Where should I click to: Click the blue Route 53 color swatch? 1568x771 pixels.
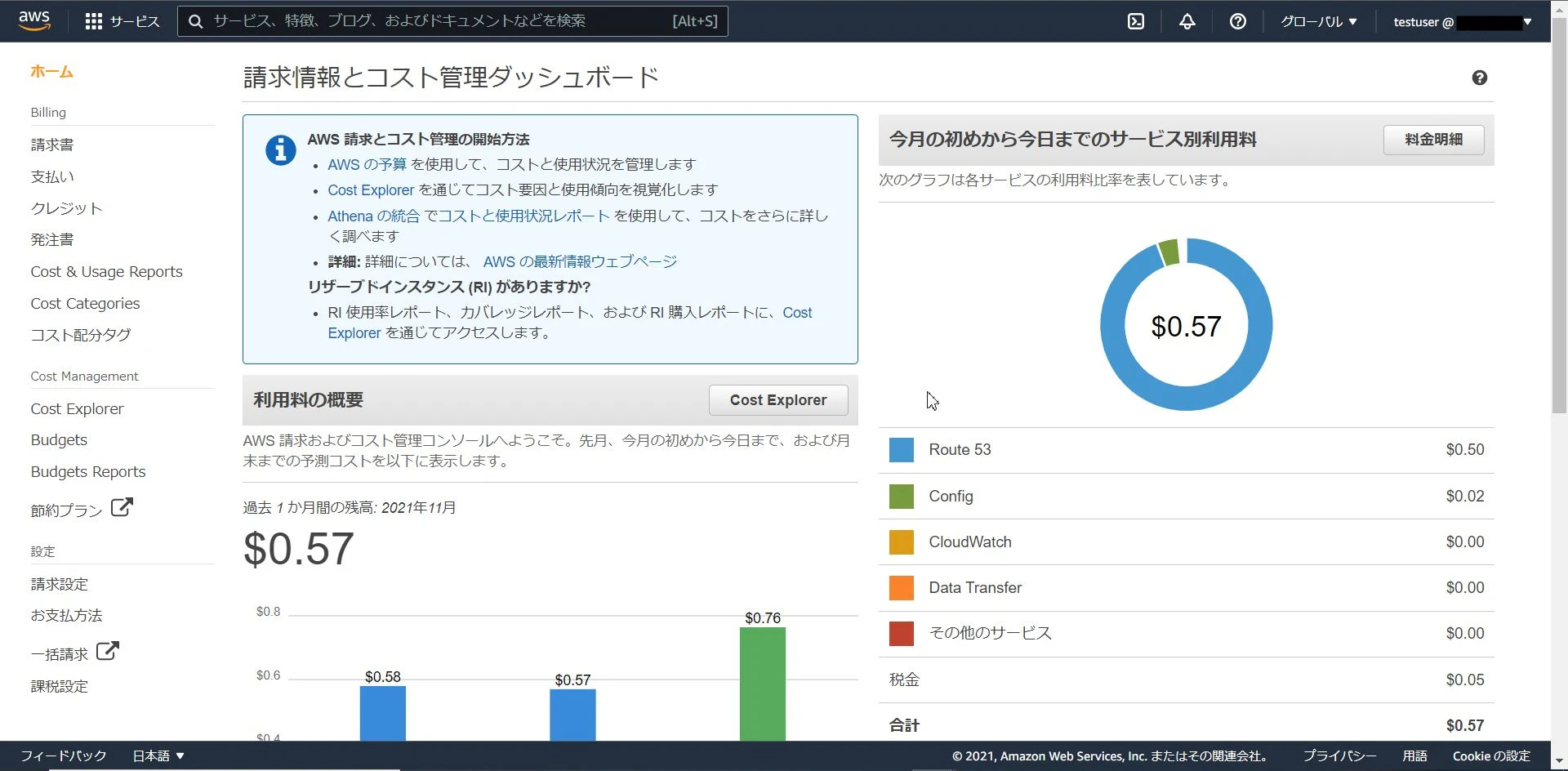coord(902,450)
